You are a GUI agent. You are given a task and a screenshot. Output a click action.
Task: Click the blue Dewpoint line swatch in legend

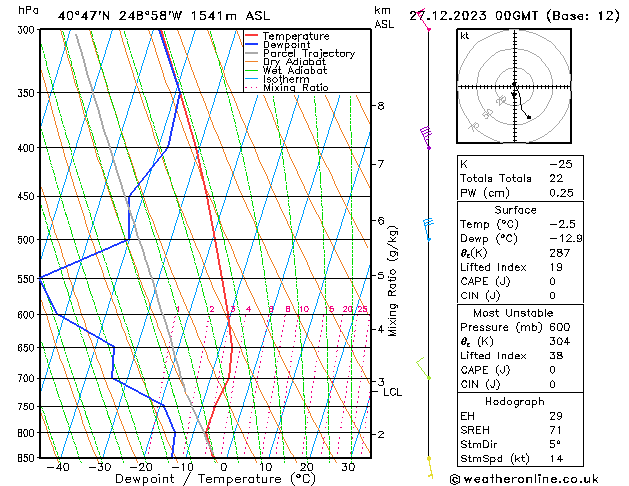(252, 45)
